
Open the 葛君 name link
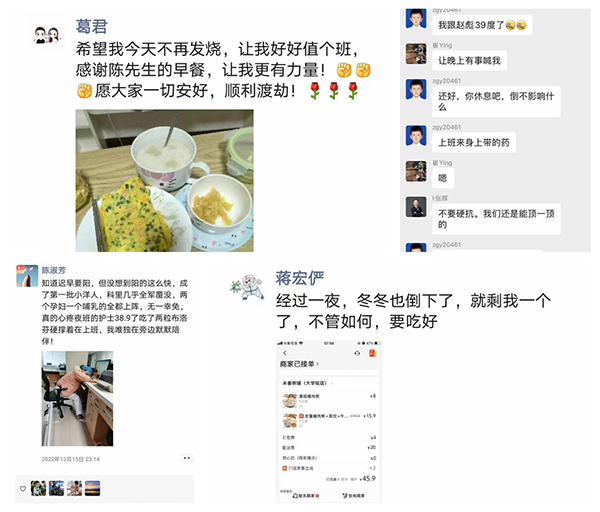(91, 26)
